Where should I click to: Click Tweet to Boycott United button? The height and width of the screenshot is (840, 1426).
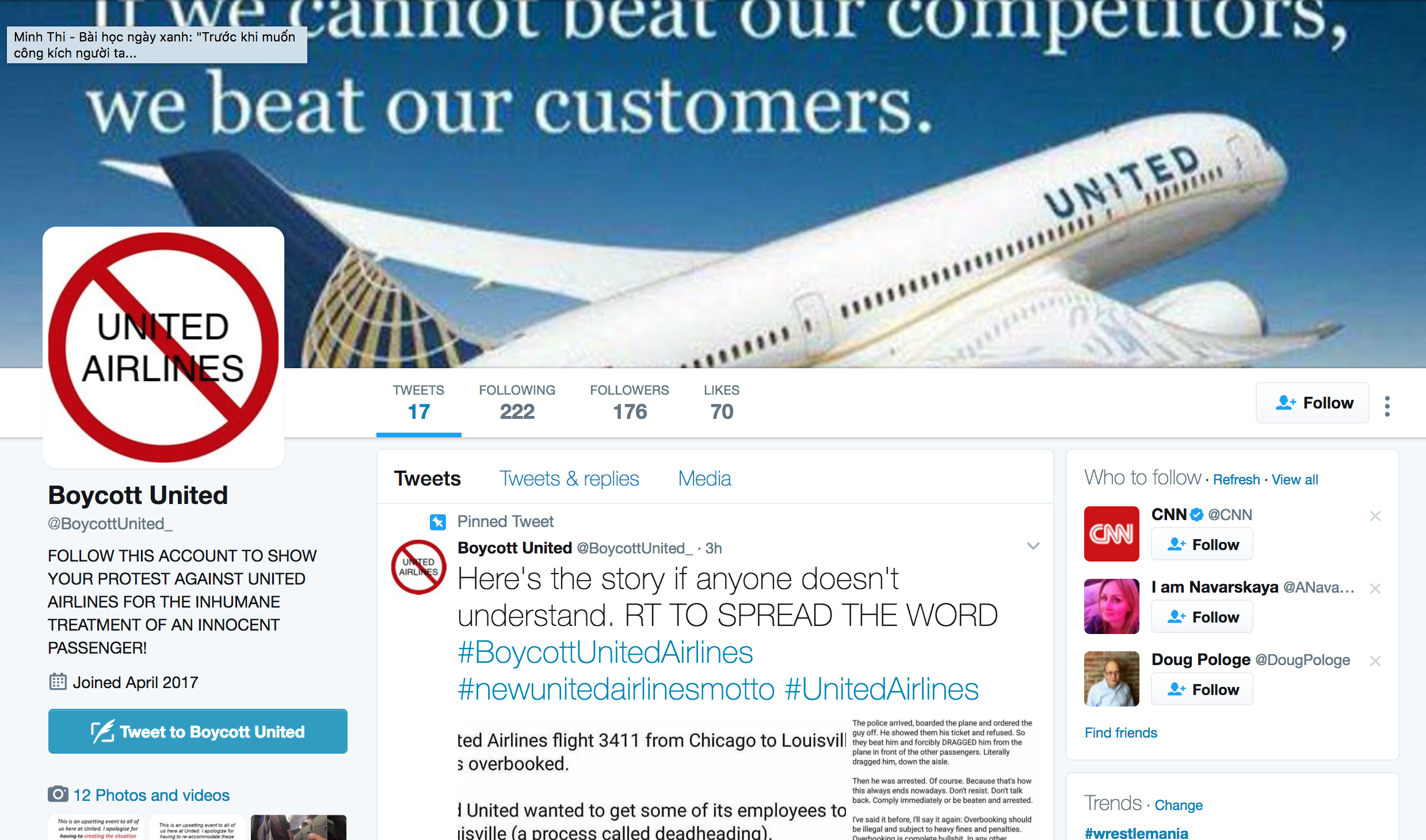pos(198,731)
